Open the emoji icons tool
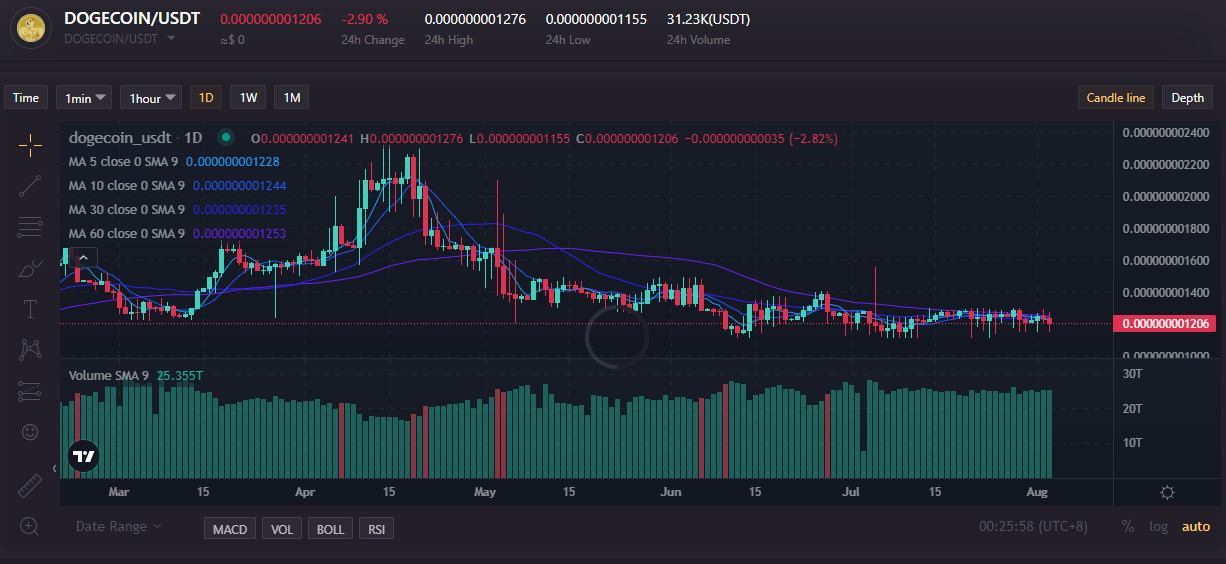This screenshot has height=564, width=1226. coord(30,432)
